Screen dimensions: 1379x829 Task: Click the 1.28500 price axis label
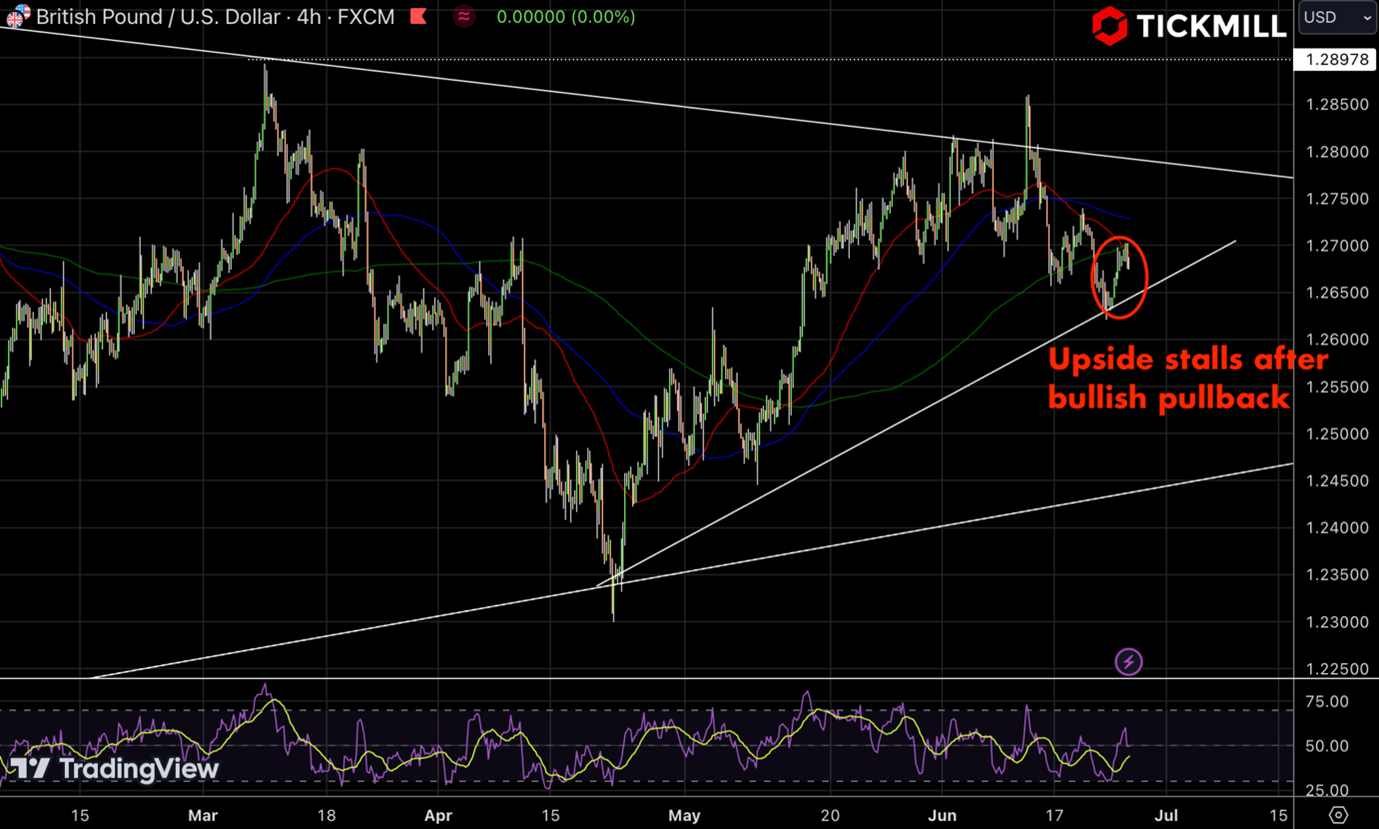click(1337, 105)
